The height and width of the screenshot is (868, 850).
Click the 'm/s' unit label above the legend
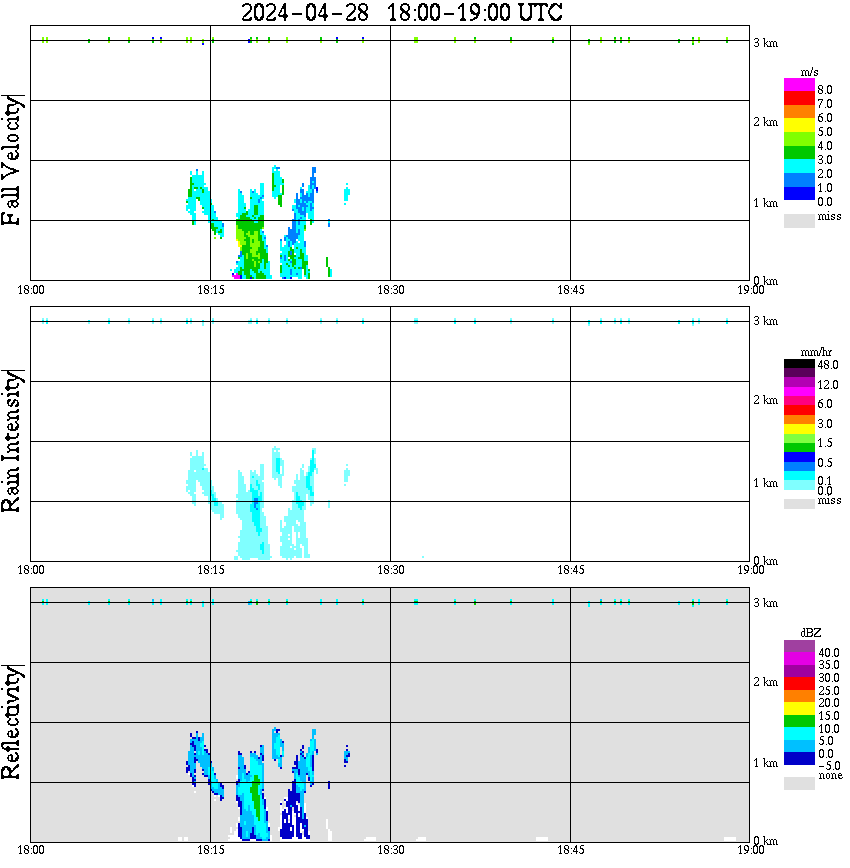tap(809, 72)
